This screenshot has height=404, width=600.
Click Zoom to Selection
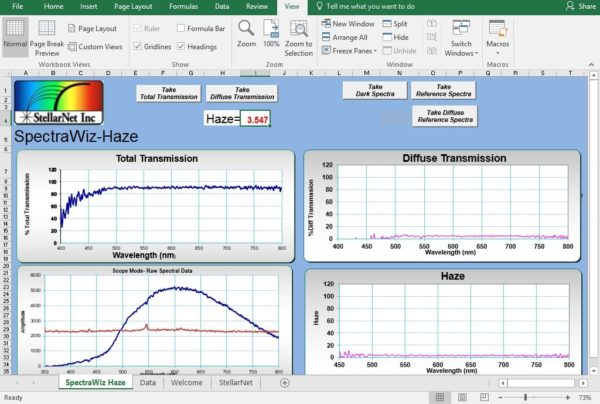[x=299, y=38]
